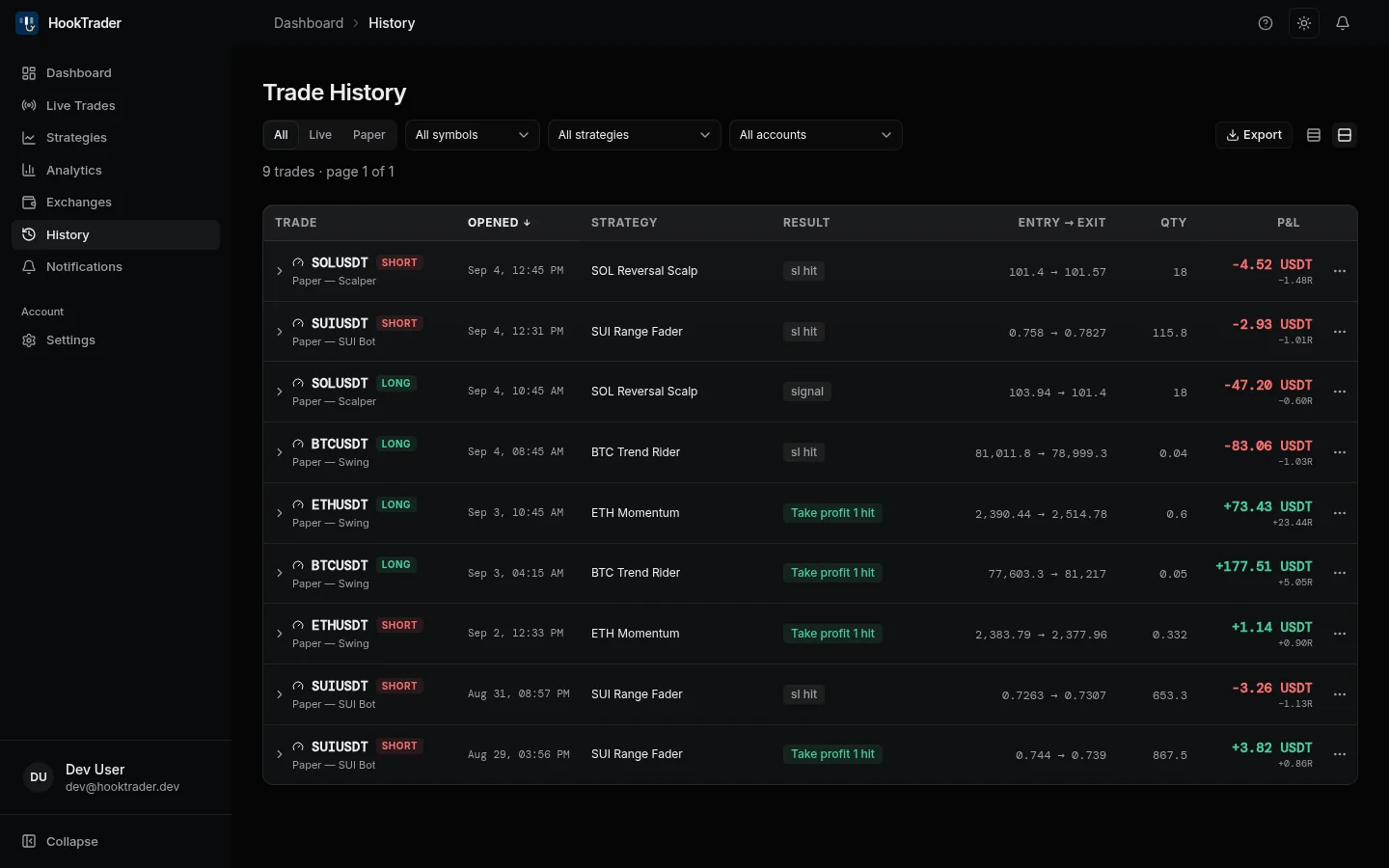Open the All strategies dropdown
This screenshot has height=868, width=1389.
coord(635,135)
